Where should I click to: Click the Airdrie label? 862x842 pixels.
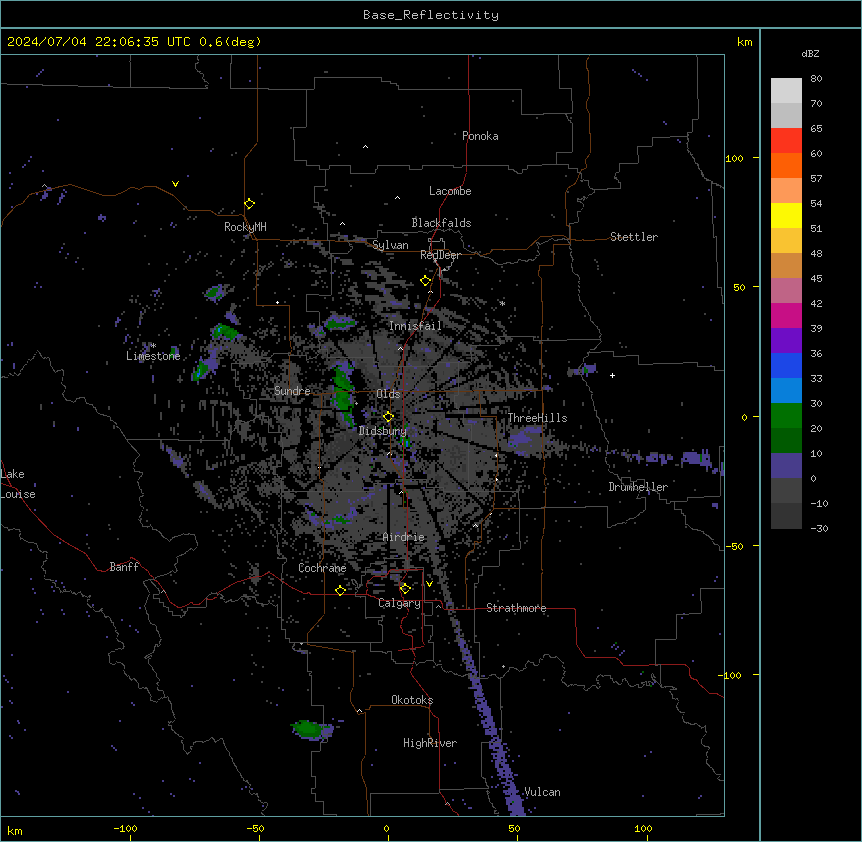[404, 537]
